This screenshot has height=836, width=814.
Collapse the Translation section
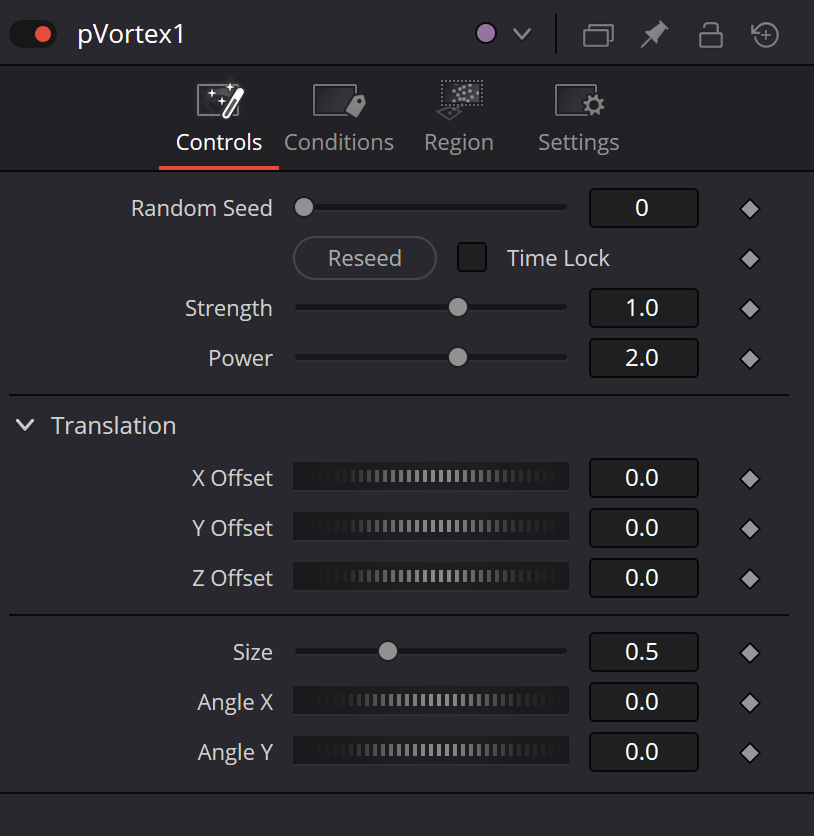click(25, 425)
